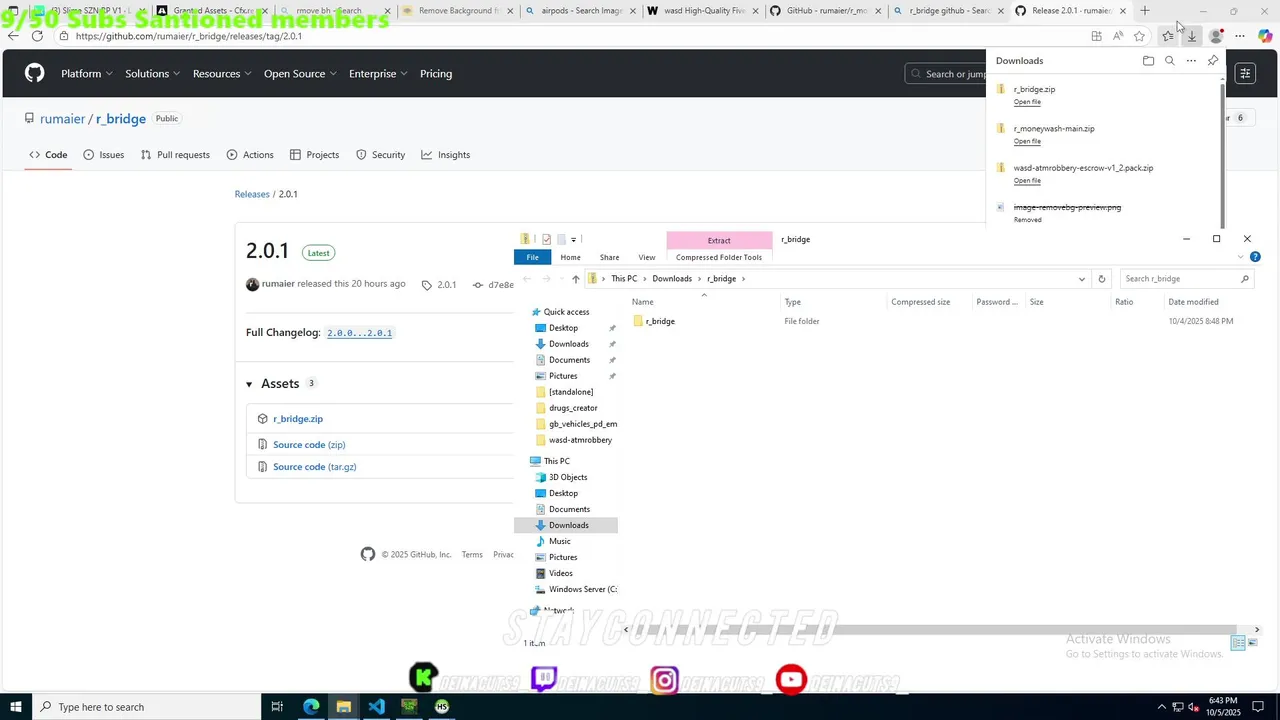Click Explorer up-one-level arrow

click(575, 279)
